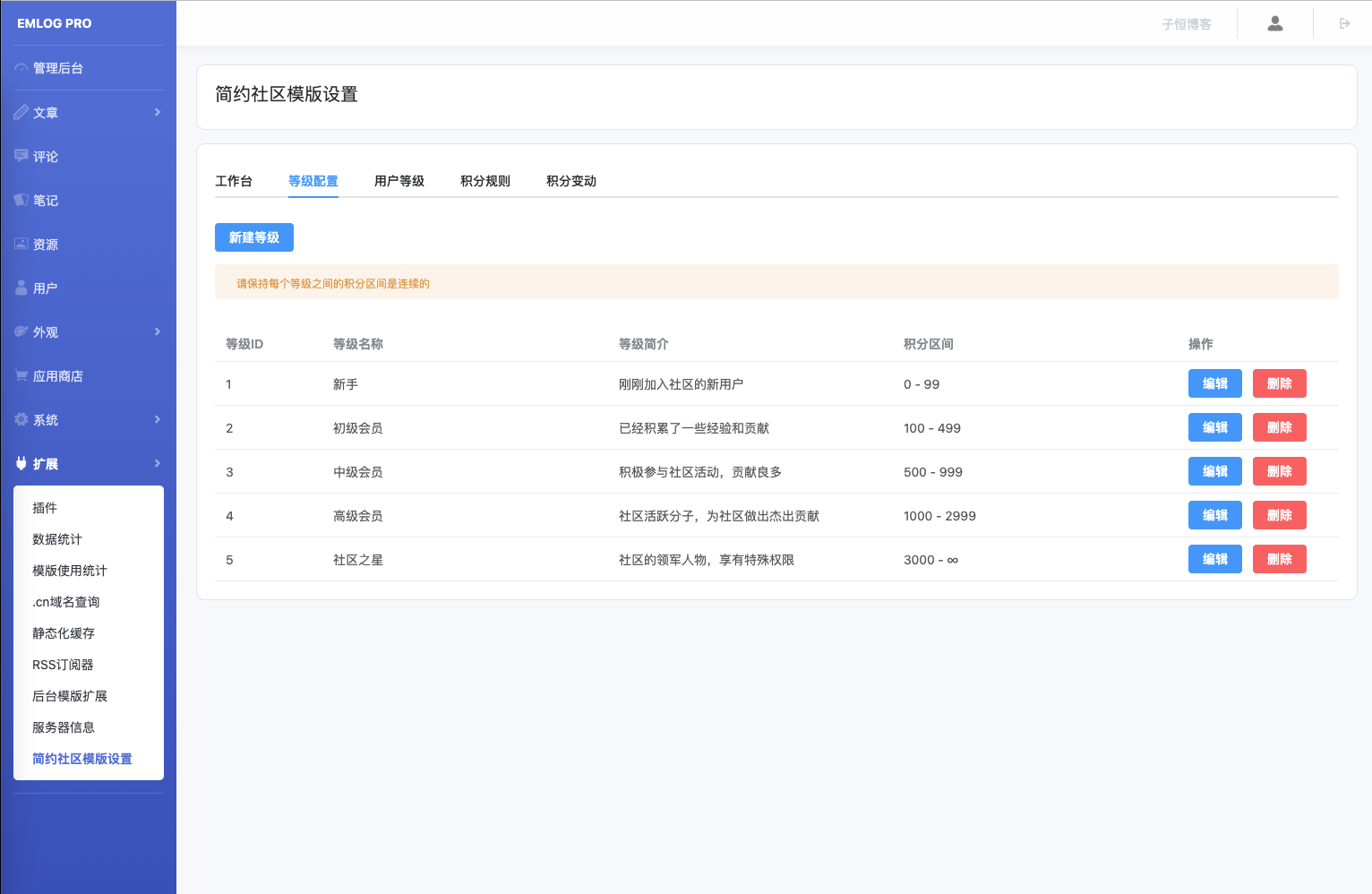
Task: Click the 积分区间 cell 1000 - 2999
Action: (939, 516)
